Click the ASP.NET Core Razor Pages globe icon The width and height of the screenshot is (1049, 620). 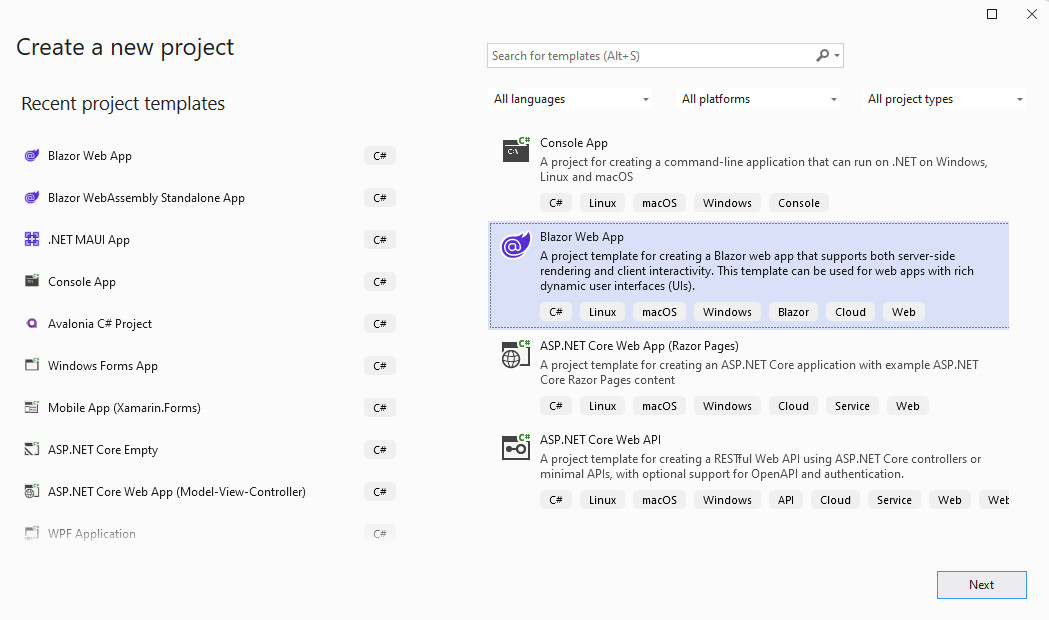[515, 354]
